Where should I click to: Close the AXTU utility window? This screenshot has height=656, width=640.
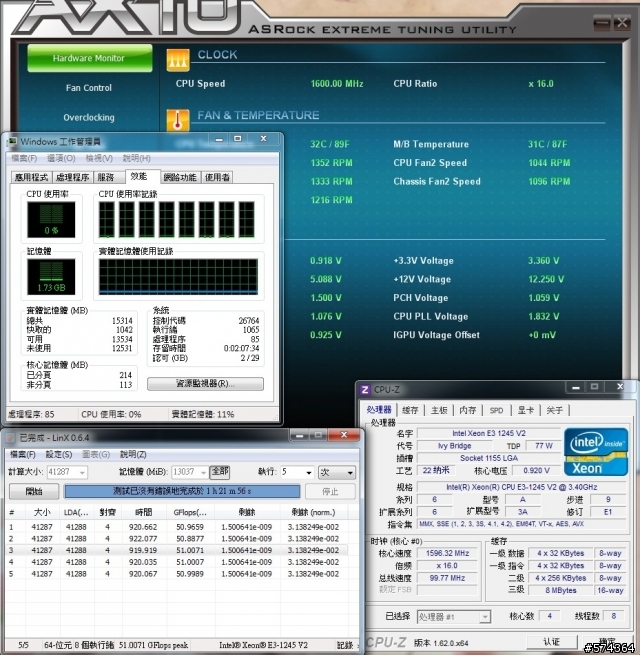coord(622,23)
